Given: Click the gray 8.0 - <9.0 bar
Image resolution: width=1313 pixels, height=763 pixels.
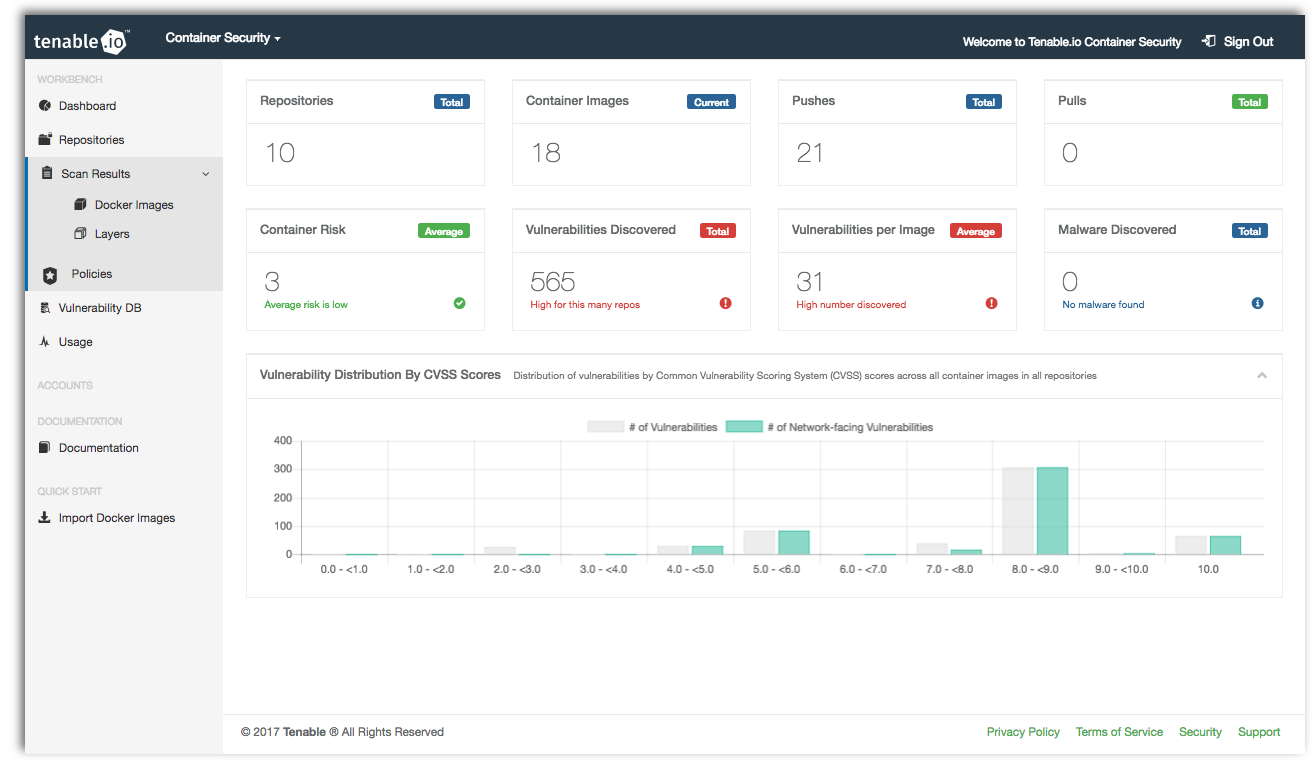Looking at the screenshot, I should 1018,511.
